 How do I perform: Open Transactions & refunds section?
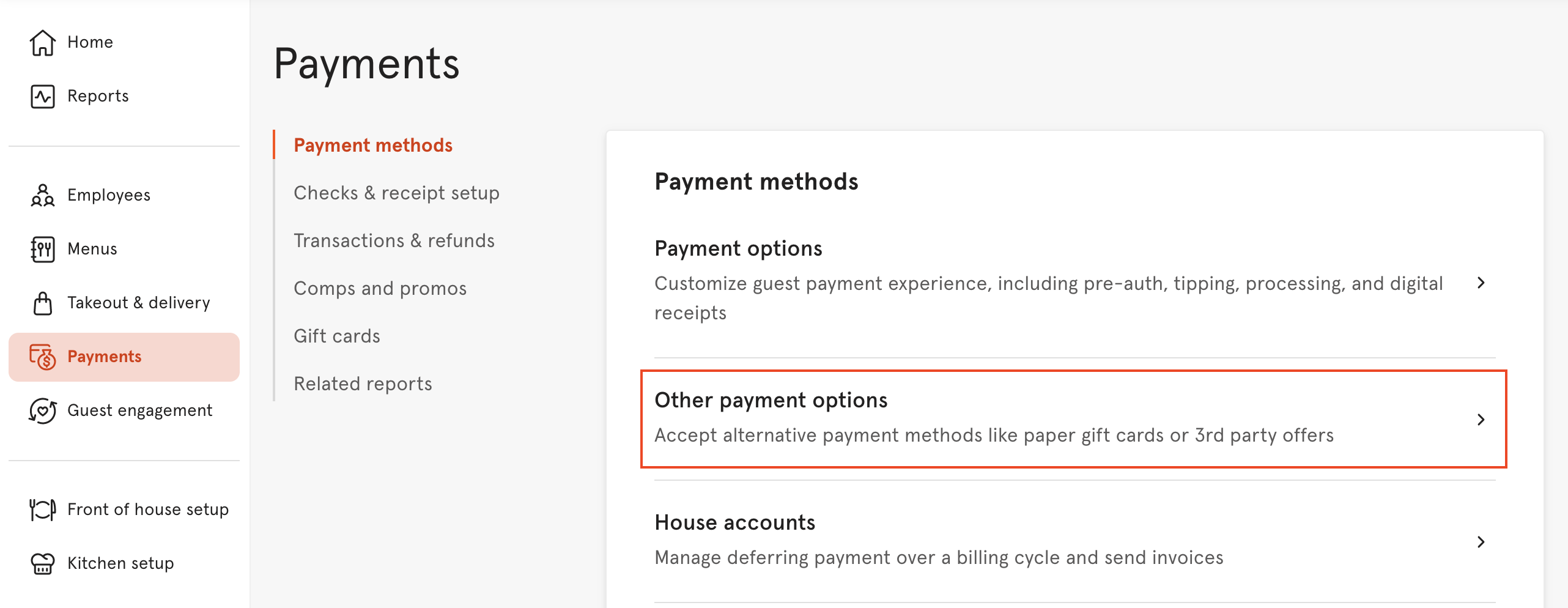(x=394, y=241)
